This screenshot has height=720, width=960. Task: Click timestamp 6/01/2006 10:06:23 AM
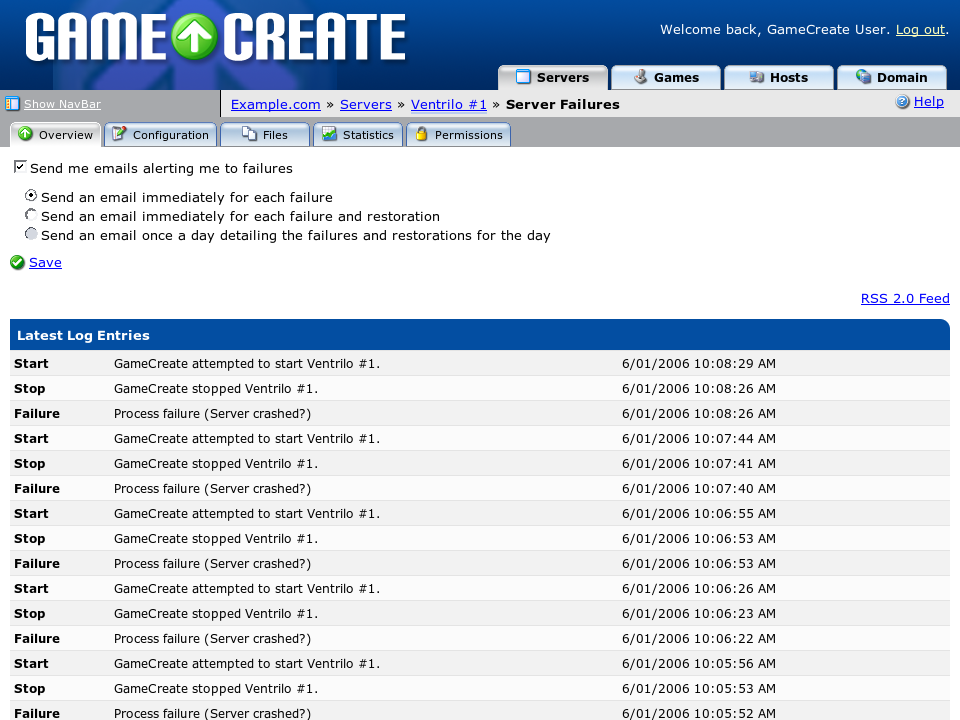point(699,614)
